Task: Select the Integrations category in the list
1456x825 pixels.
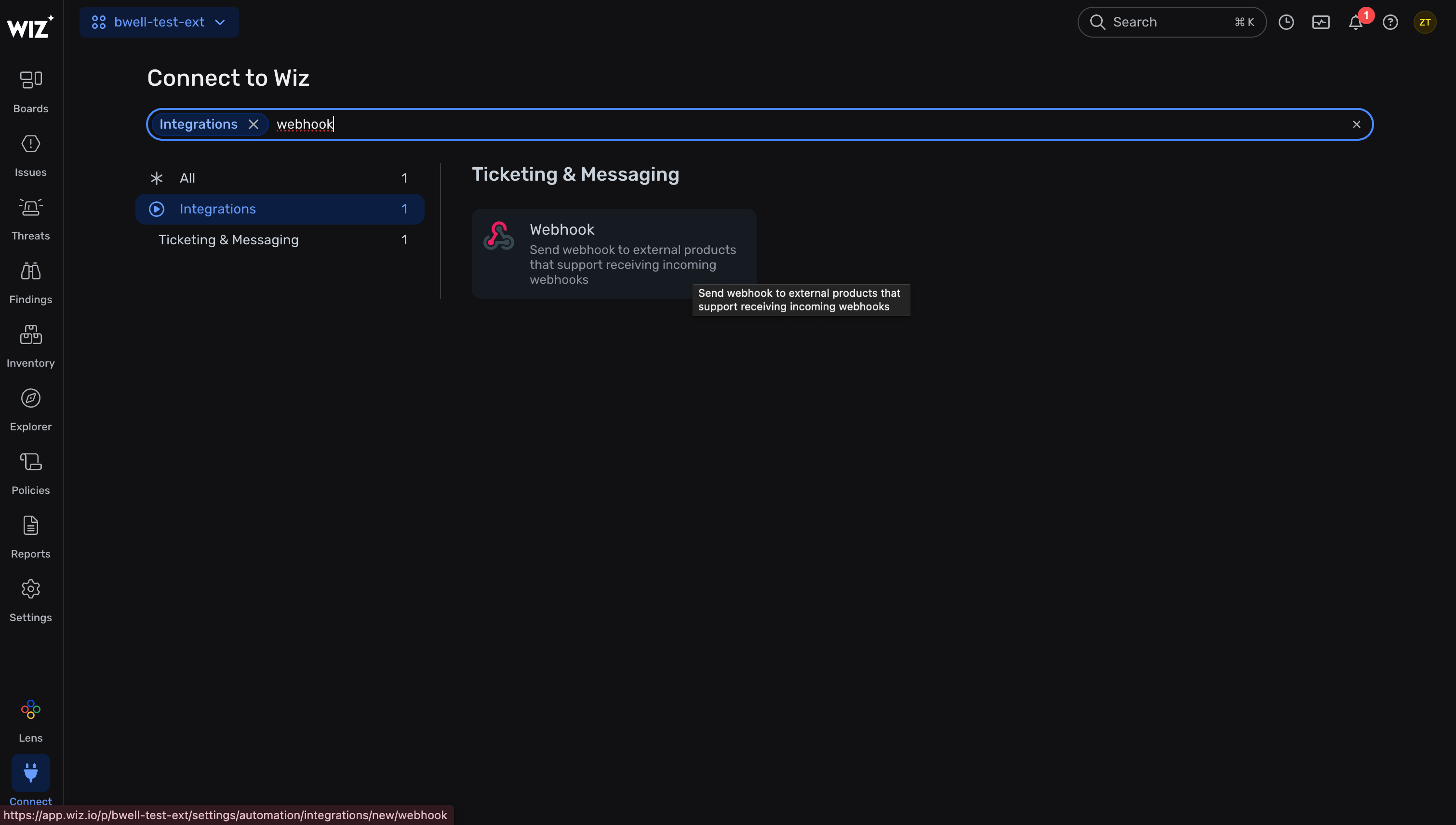Action: point(280,209)
